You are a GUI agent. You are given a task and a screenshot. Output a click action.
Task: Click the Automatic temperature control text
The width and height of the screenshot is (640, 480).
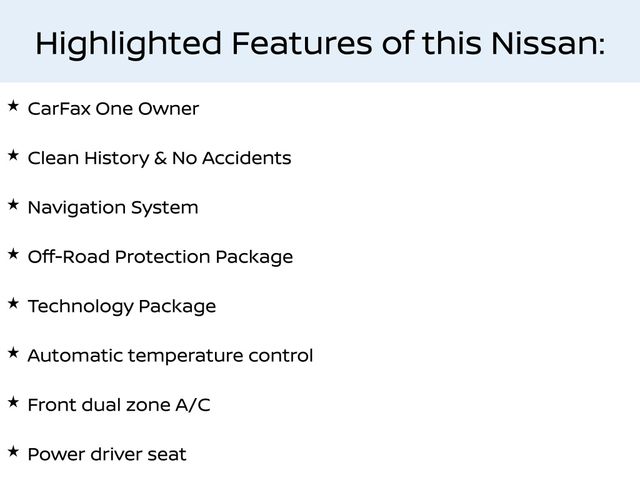point(170,356)
